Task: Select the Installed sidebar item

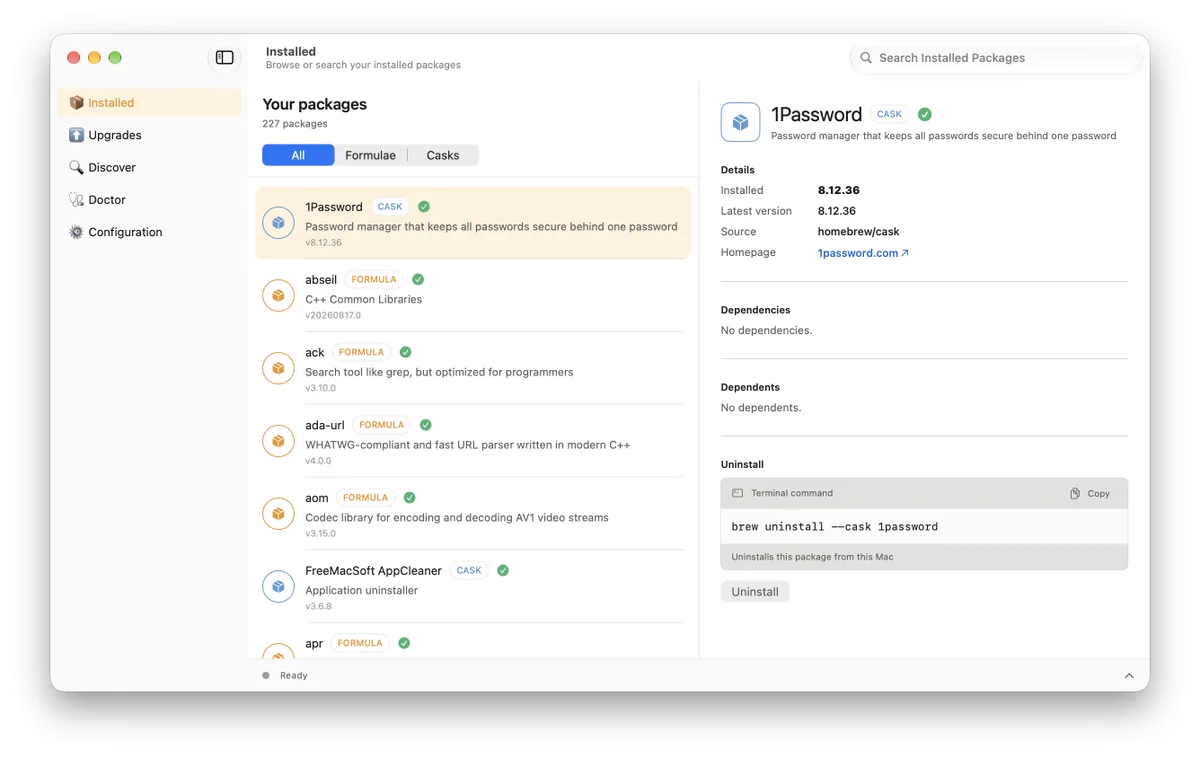Action: coord(149,103)
